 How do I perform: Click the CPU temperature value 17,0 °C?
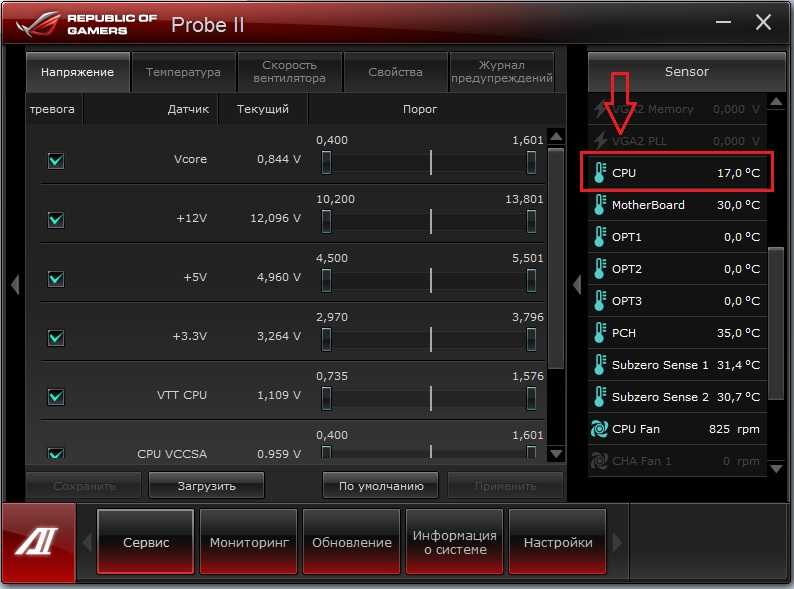738,173
